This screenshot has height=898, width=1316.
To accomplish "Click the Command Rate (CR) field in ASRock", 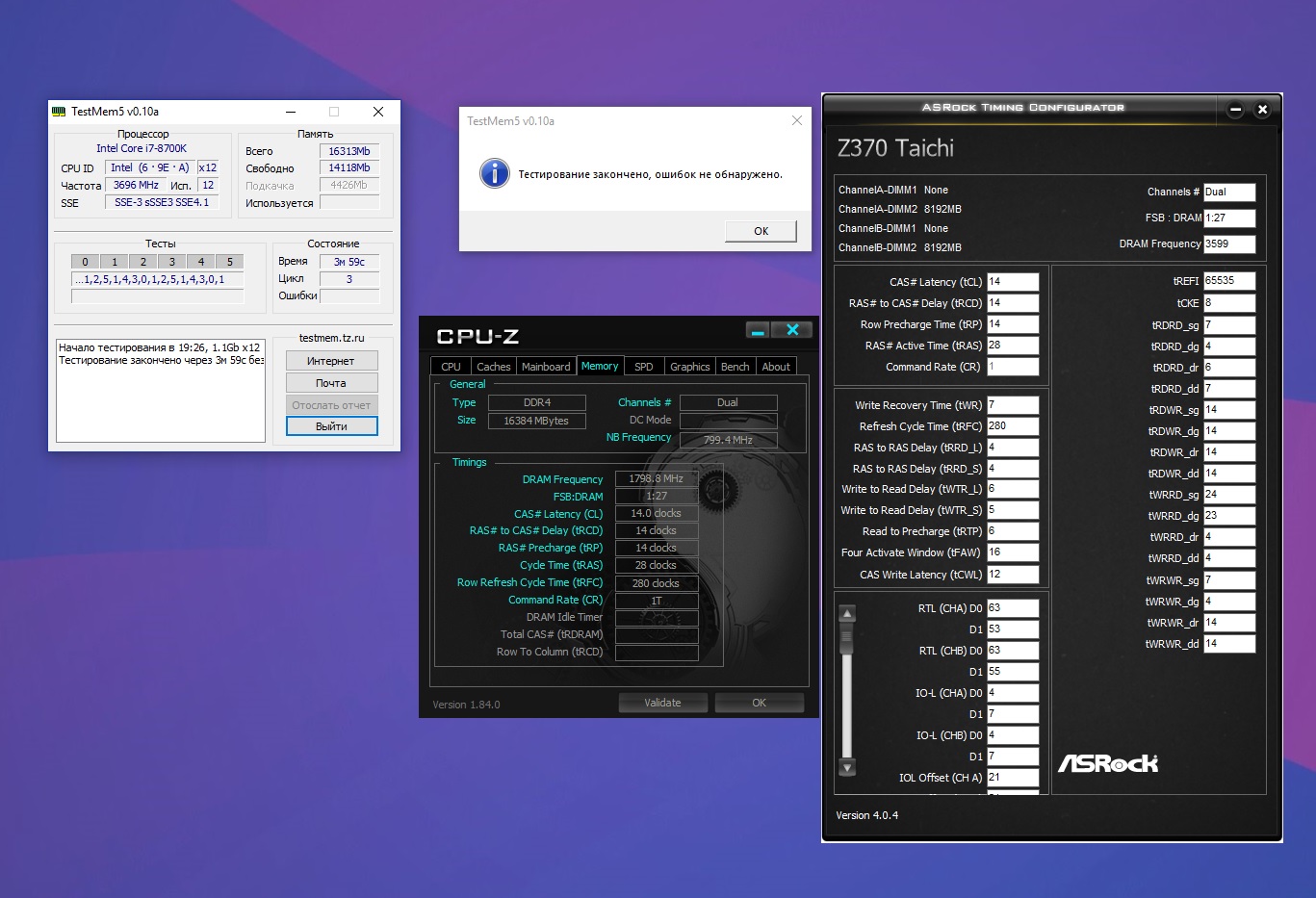I will (x=1013, y=367).
